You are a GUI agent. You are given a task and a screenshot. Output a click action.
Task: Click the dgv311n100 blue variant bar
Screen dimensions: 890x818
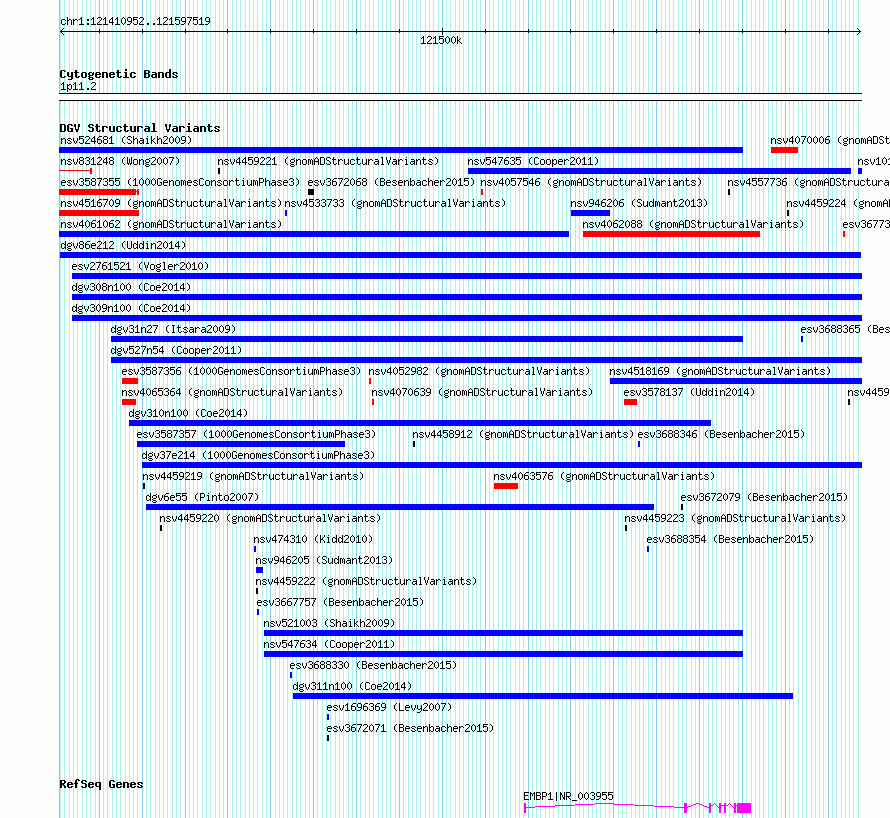pyautogui.click(x=543, y=696)
